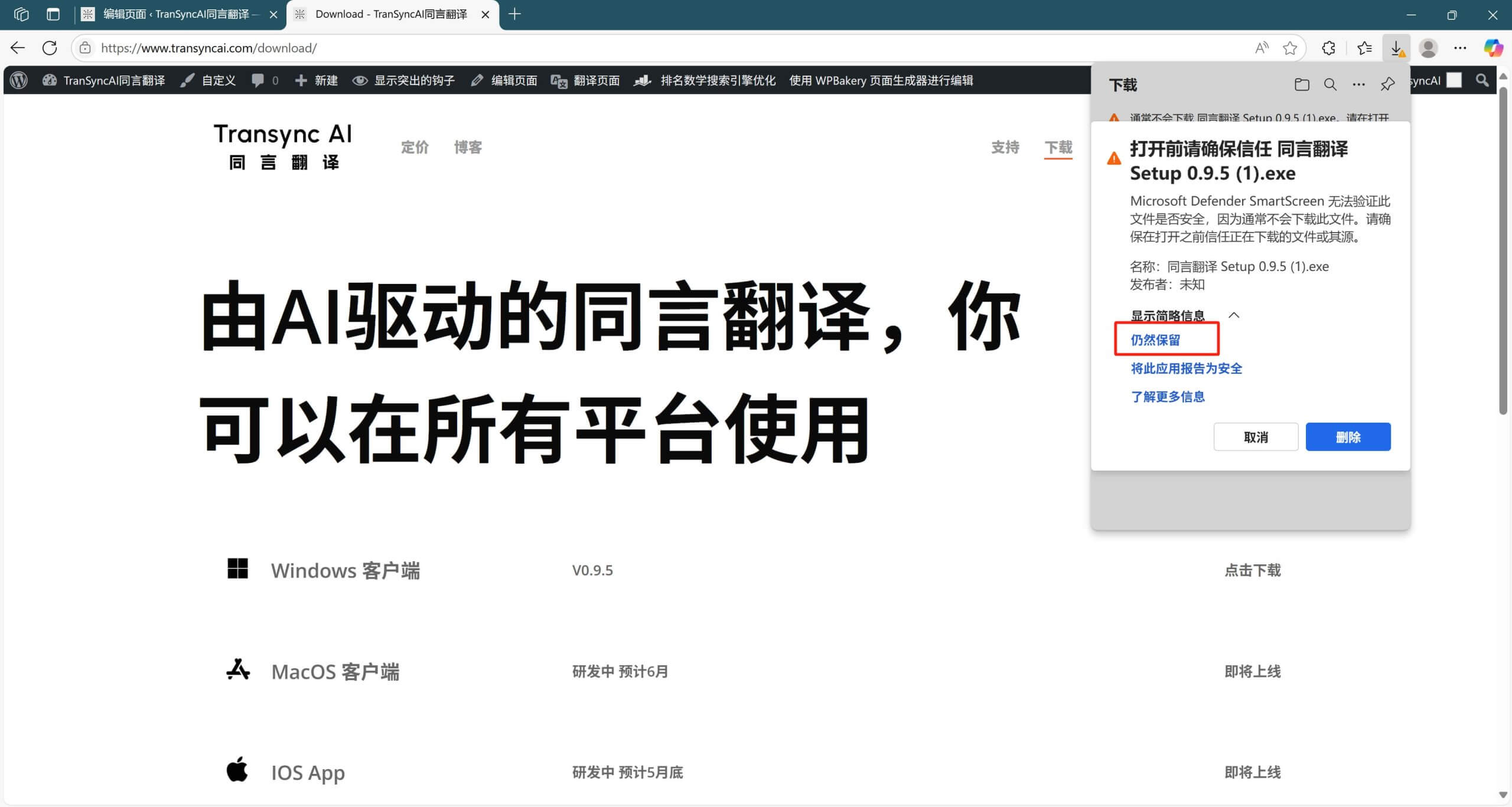The image size is (1512, 807).
Task: Click 将此应用报告为安全 link
Action: pos(1186,368)
